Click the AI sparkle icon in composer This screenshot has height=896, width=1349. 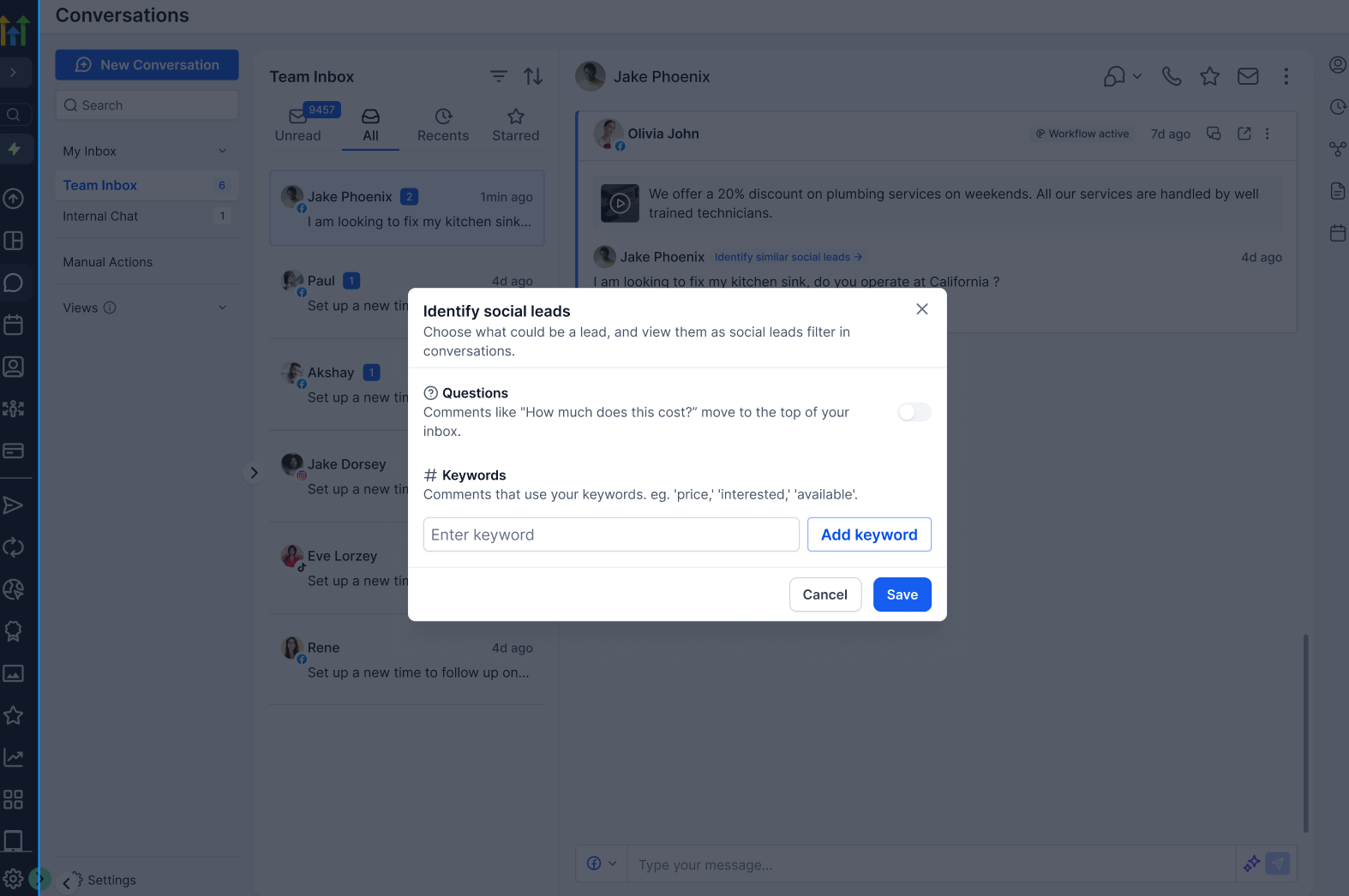pyautogui.click(x=1251, y=863)
